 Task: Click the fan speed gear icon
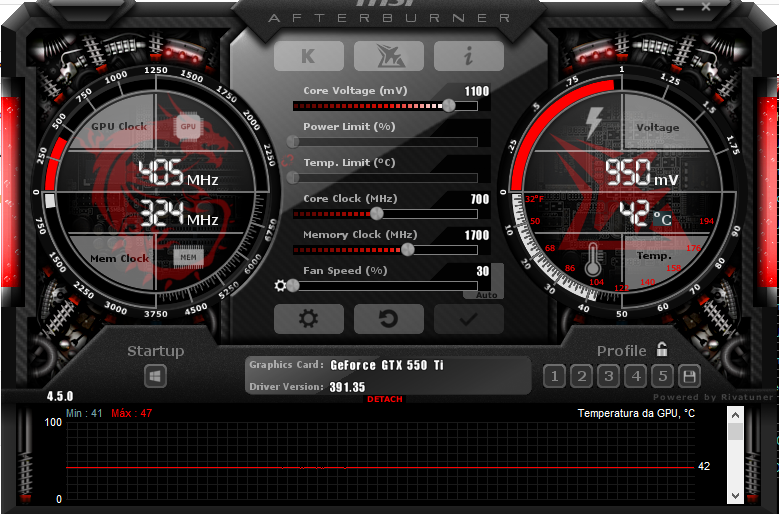click(280, 286)
